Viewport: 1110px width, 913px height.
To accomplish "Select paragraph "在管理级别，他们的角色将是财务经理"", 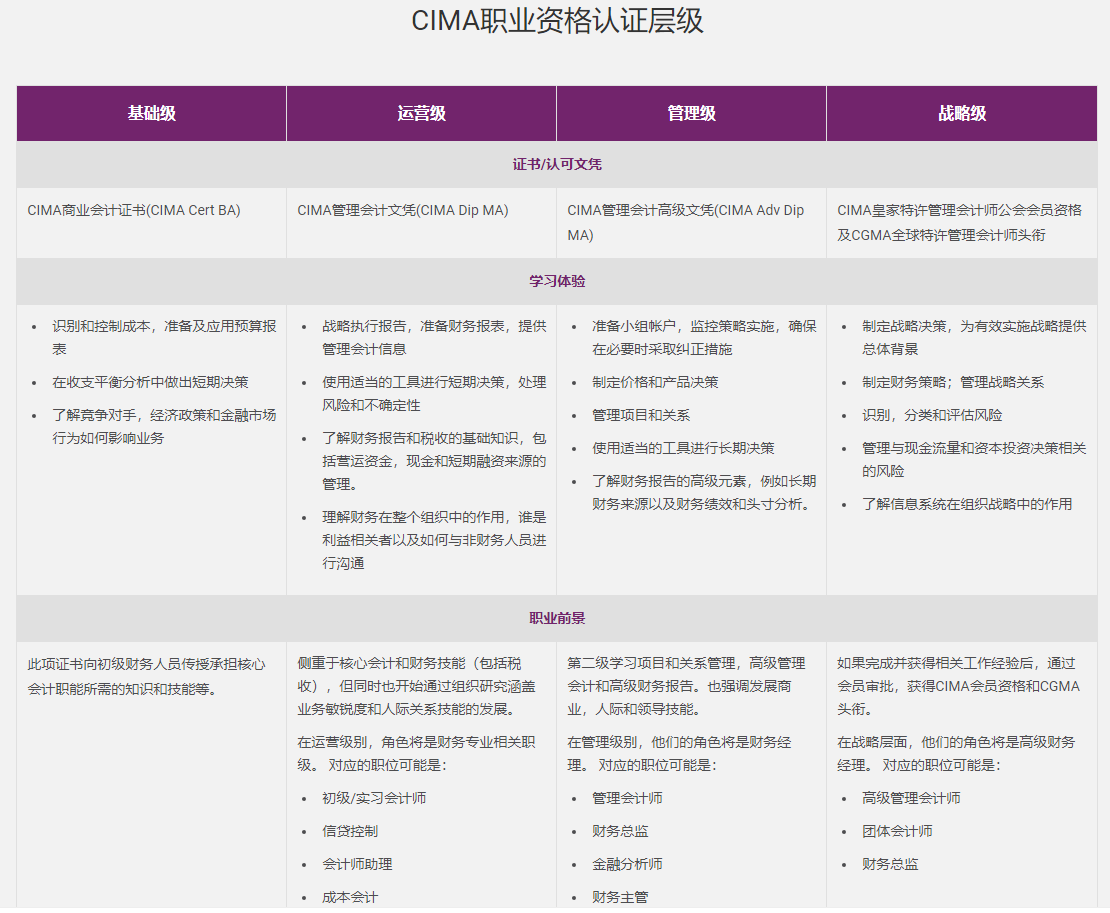I will pos(679,754).
